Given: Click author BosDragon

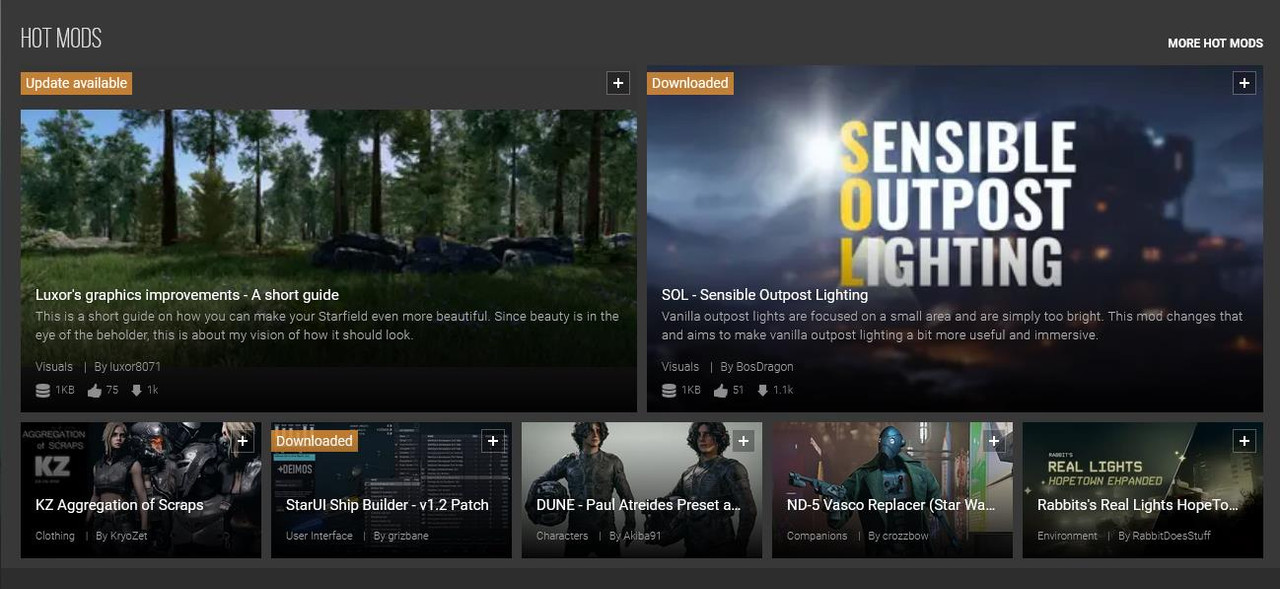Looking at the screenshot, I should (765, 367).
